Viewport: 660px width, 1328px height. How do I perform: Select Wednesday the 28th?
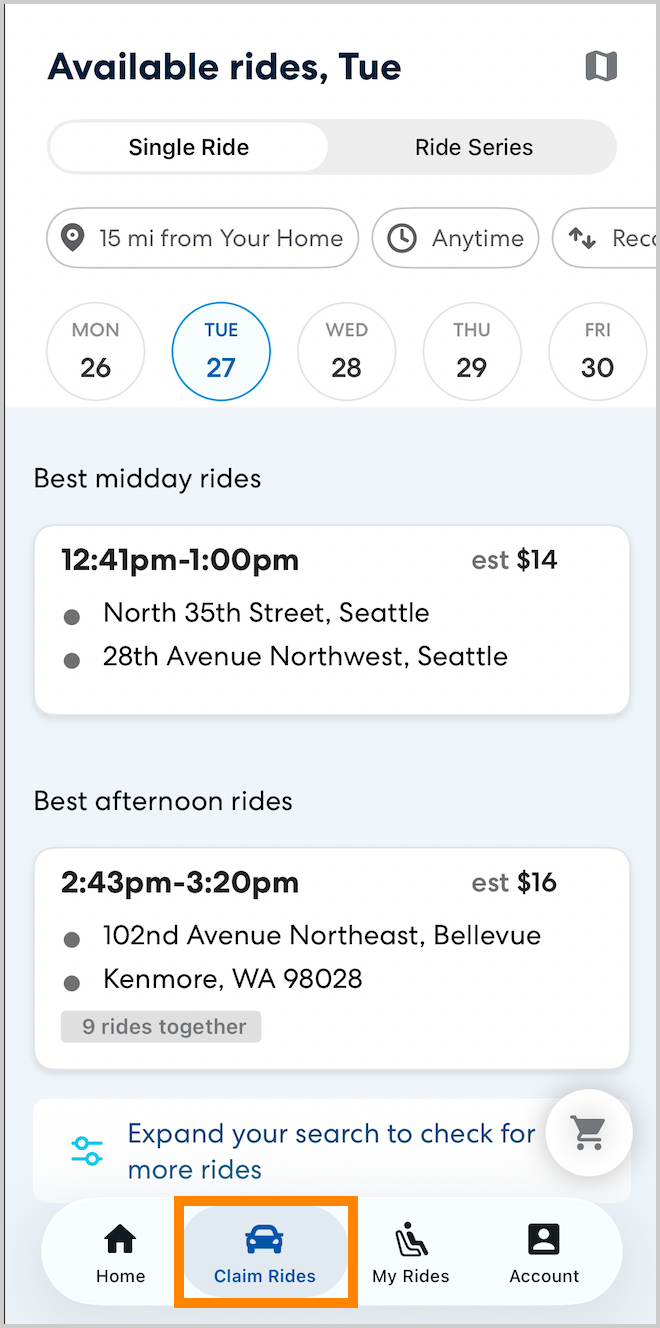346,351
